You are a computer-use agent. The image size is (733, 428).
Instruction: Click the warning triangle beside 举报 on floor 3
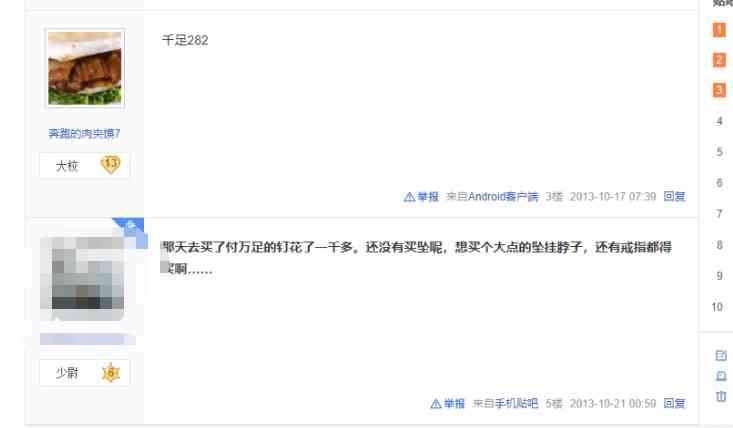pos(409,197)
